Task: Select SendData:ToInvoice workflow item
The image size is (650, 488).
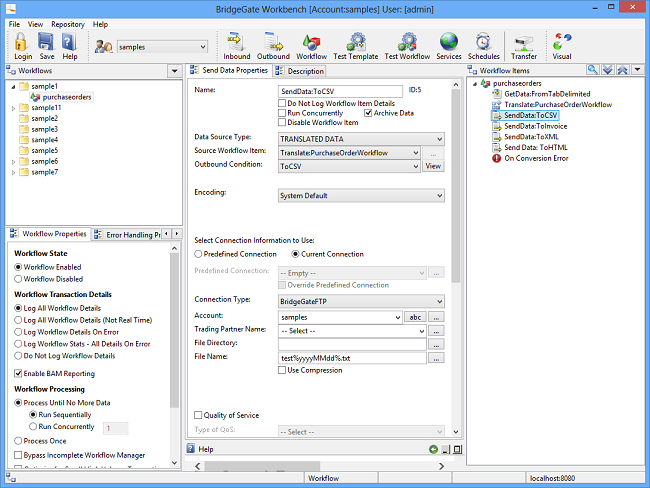Action: (535, 126)
